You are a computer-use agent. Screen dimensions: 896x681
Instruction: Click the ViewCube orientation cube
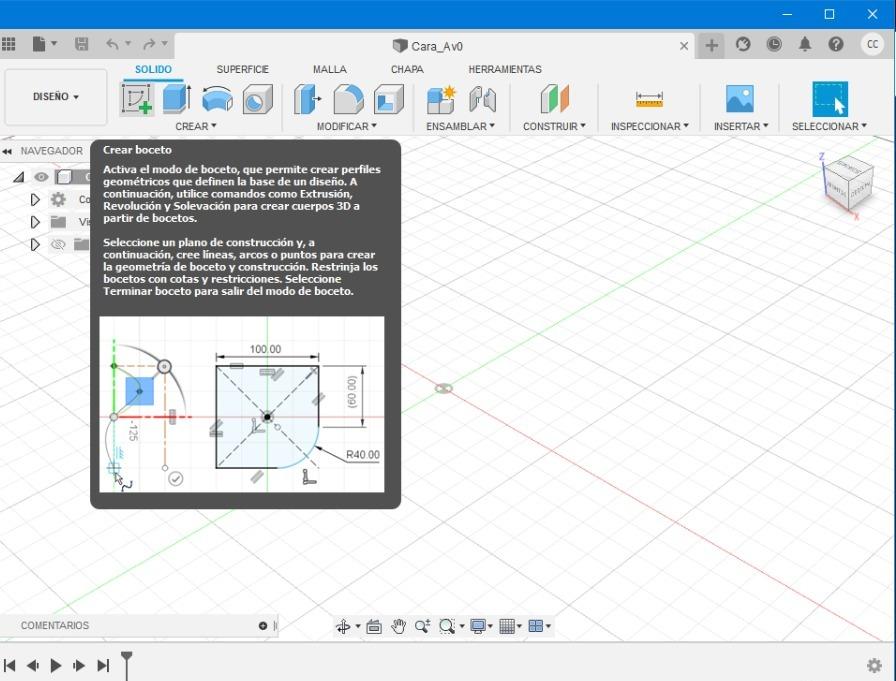click(847, 183)
